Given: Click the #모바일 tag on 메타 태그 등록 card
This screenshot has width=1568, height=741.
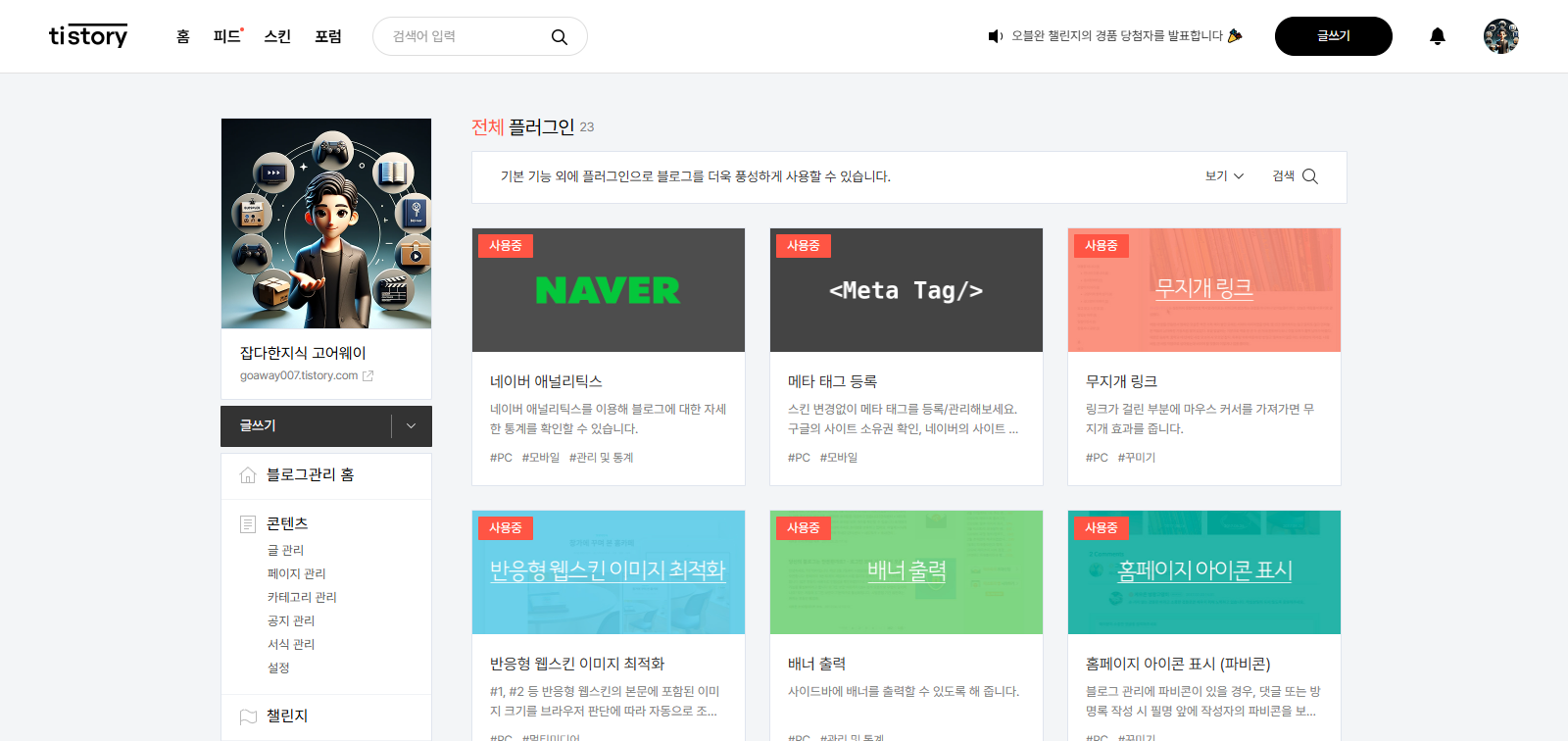Looking at the screenshot, I should point(839,458).
